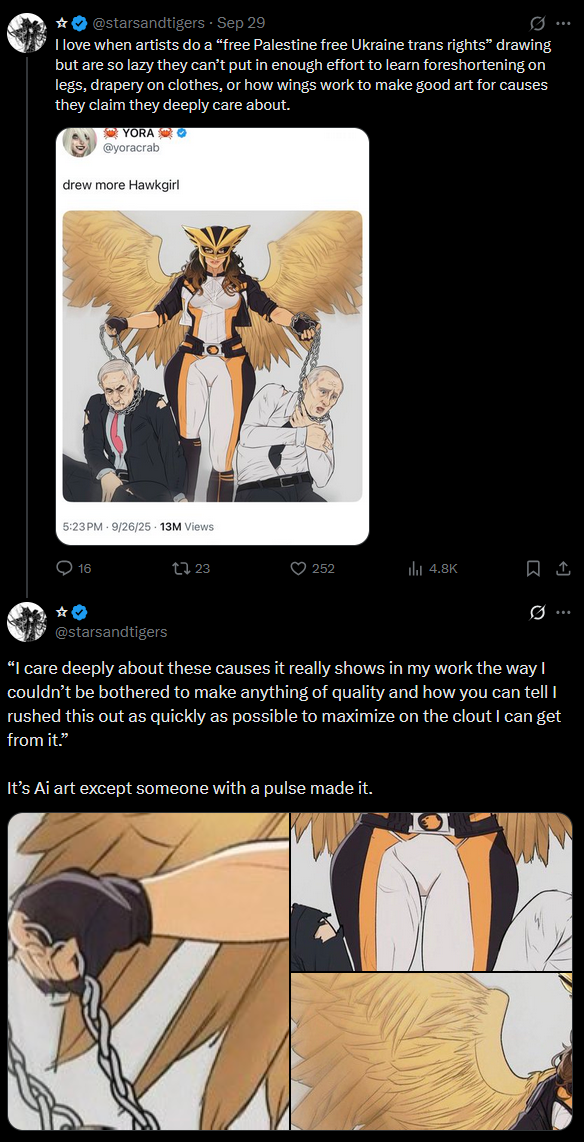
Task: Open the three-dot more menu on first post
Action: click(563, 23)
